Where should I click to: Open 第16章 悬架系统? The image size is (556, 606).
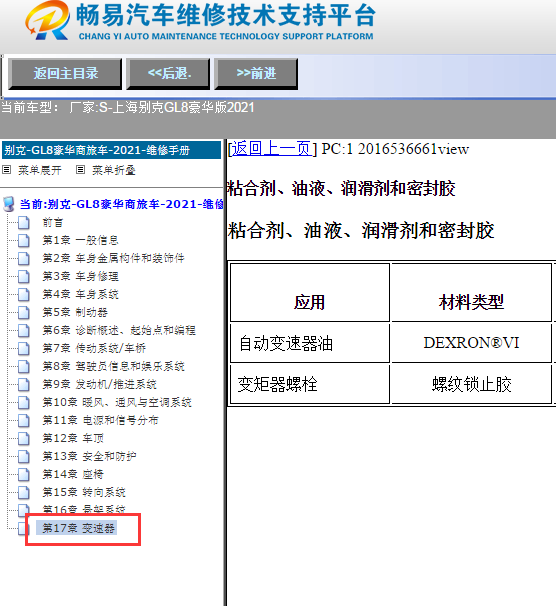point(84,509)
